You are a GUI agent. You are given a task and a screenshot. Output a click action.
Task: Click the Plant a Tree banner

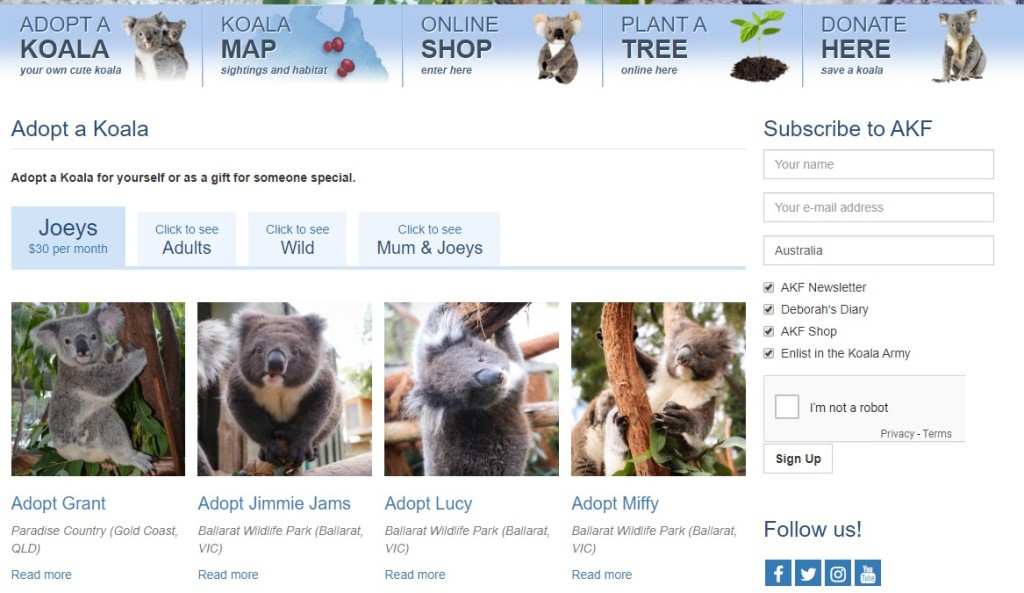pos(702,46)
